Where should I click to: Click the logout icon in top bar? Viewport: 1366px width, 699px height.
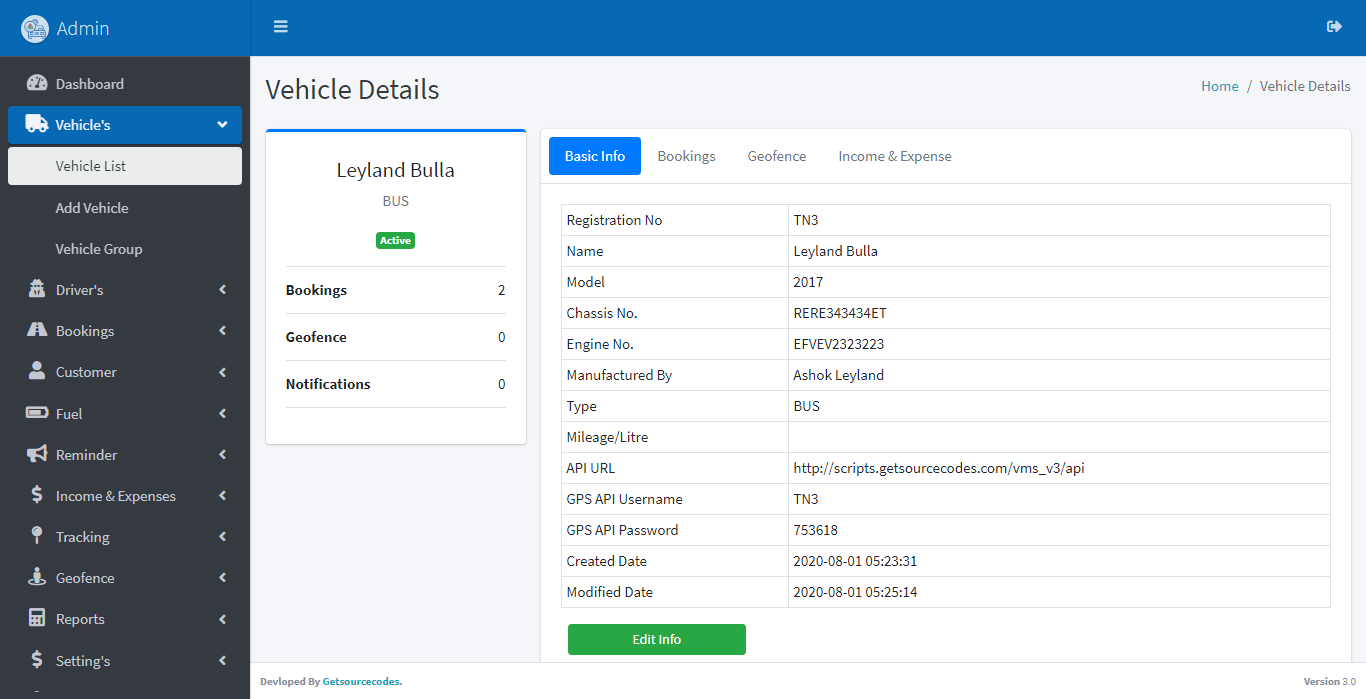coord(1334,27)
